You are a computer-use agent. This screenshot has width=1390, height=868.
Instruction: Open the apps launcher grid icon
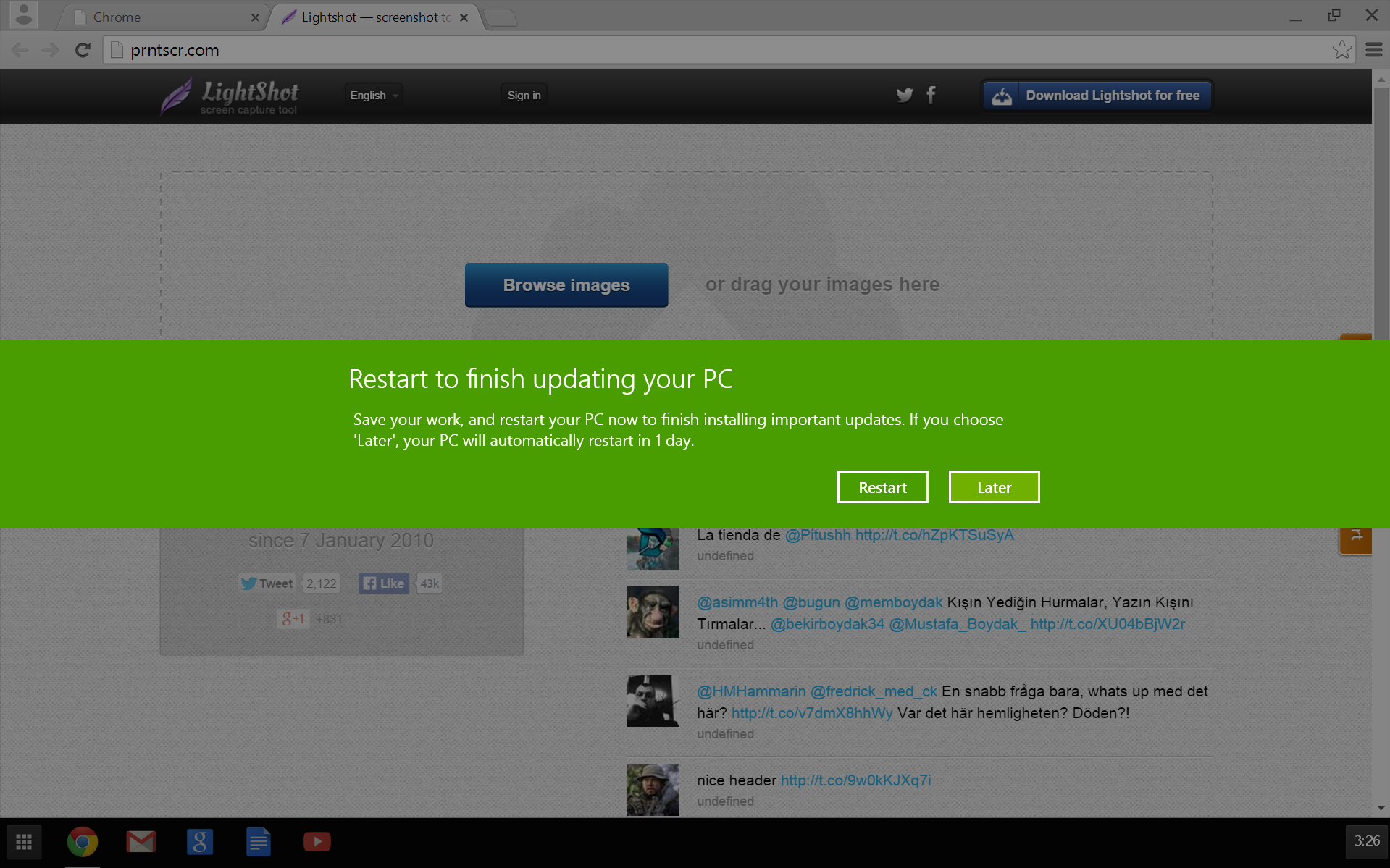point(24,842)
